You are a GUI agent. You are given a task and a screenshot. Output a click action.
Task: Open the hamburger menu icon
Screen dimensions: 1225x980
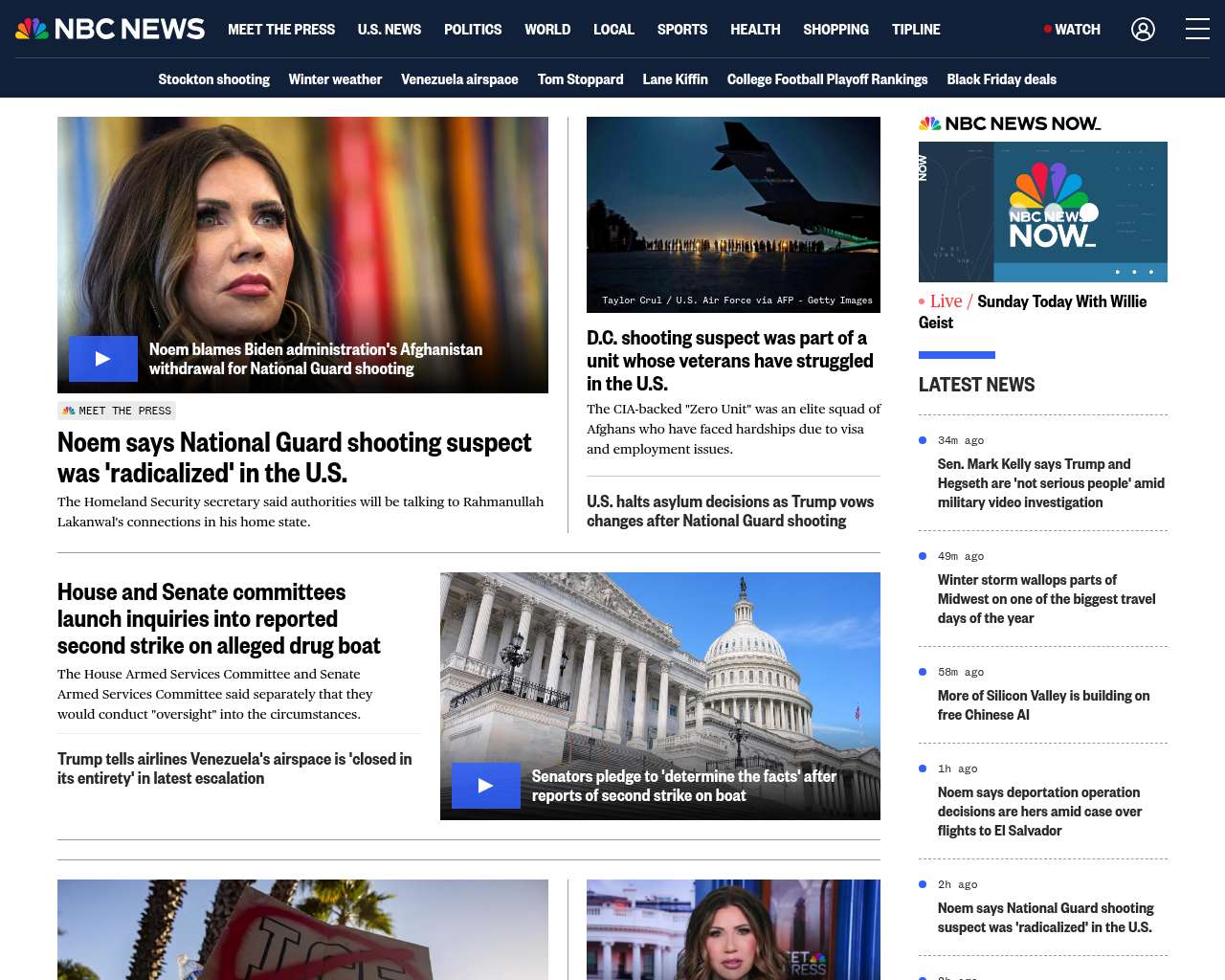(1197, 29)
